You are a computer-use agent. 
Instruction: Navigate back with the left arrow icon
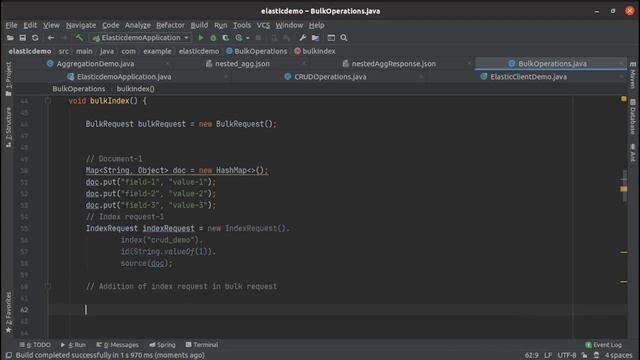(51, 38)
